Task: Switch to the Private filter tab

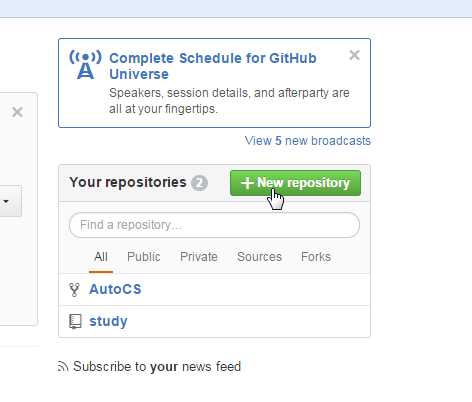Action: pos(199,257)
